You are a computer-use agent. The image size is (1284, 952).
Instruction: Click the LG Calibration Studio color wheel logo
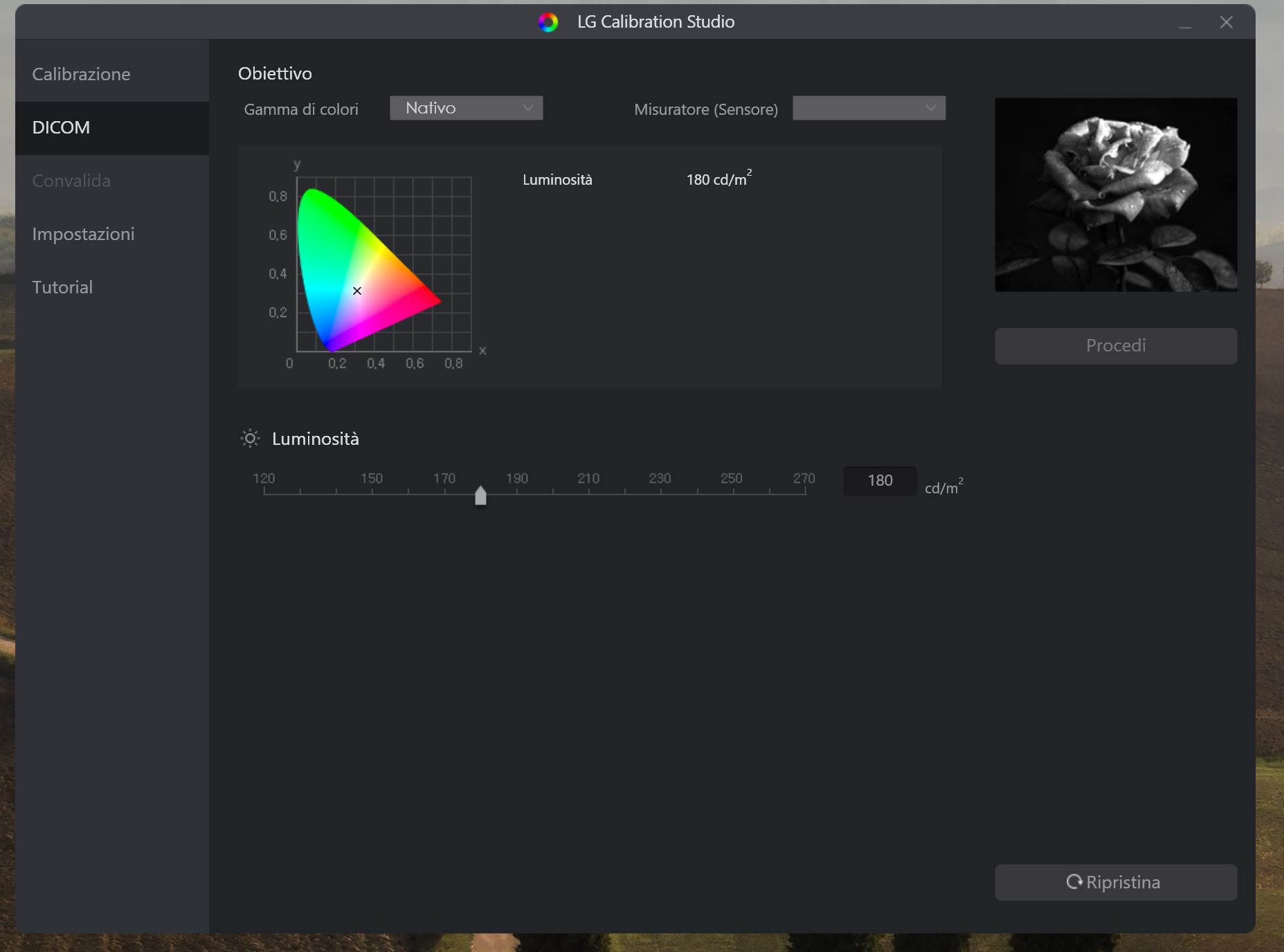(548, 22)
